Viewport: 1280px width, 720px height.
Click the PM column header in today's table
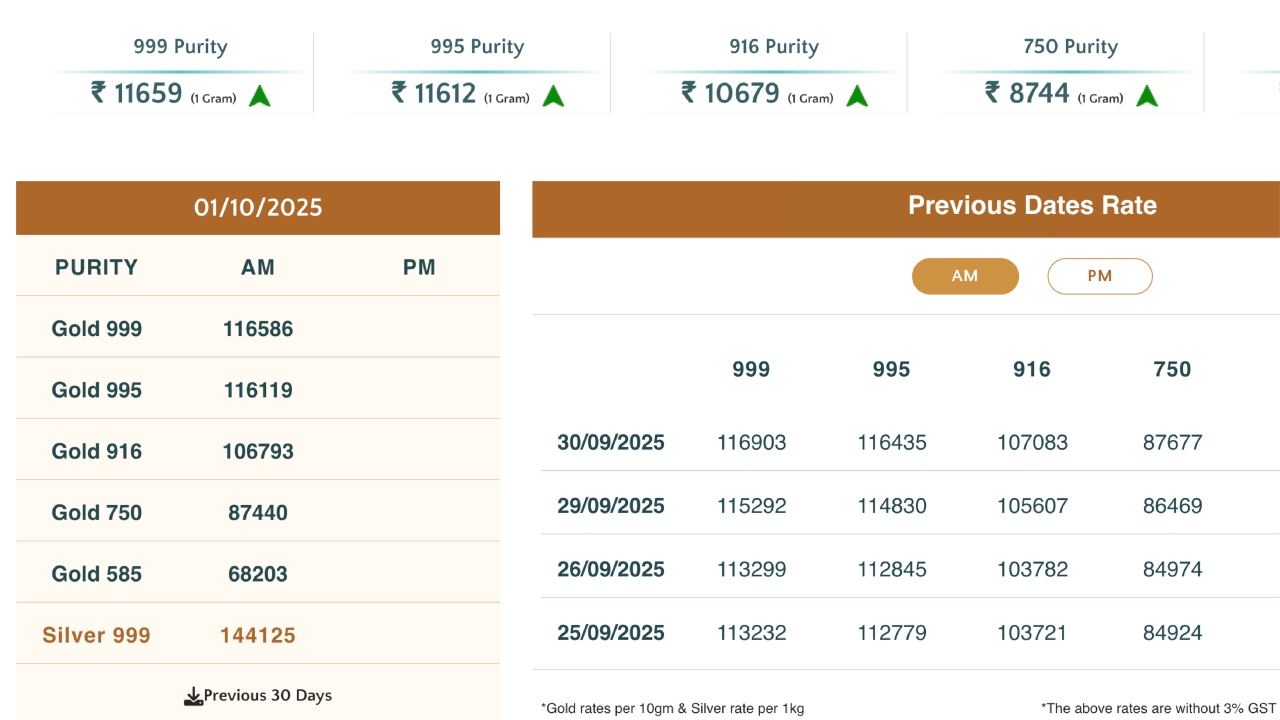tap(419, 267)
